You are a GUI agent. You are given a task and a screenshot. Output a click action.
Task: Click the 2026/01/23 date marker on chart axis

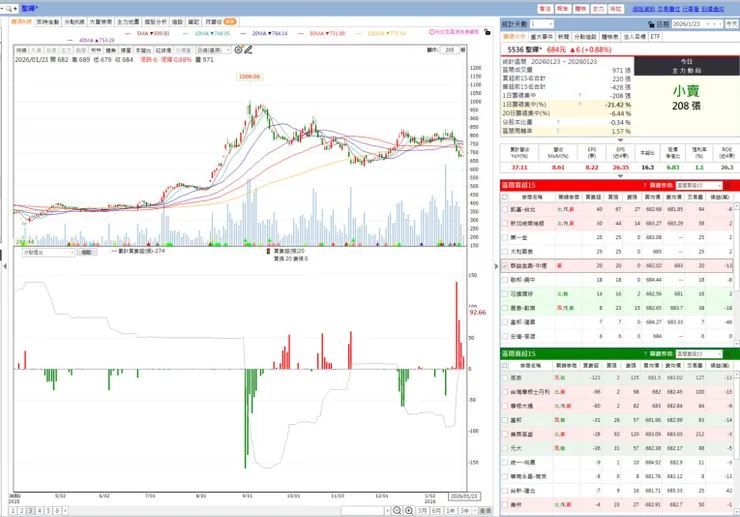coord(464,496)
